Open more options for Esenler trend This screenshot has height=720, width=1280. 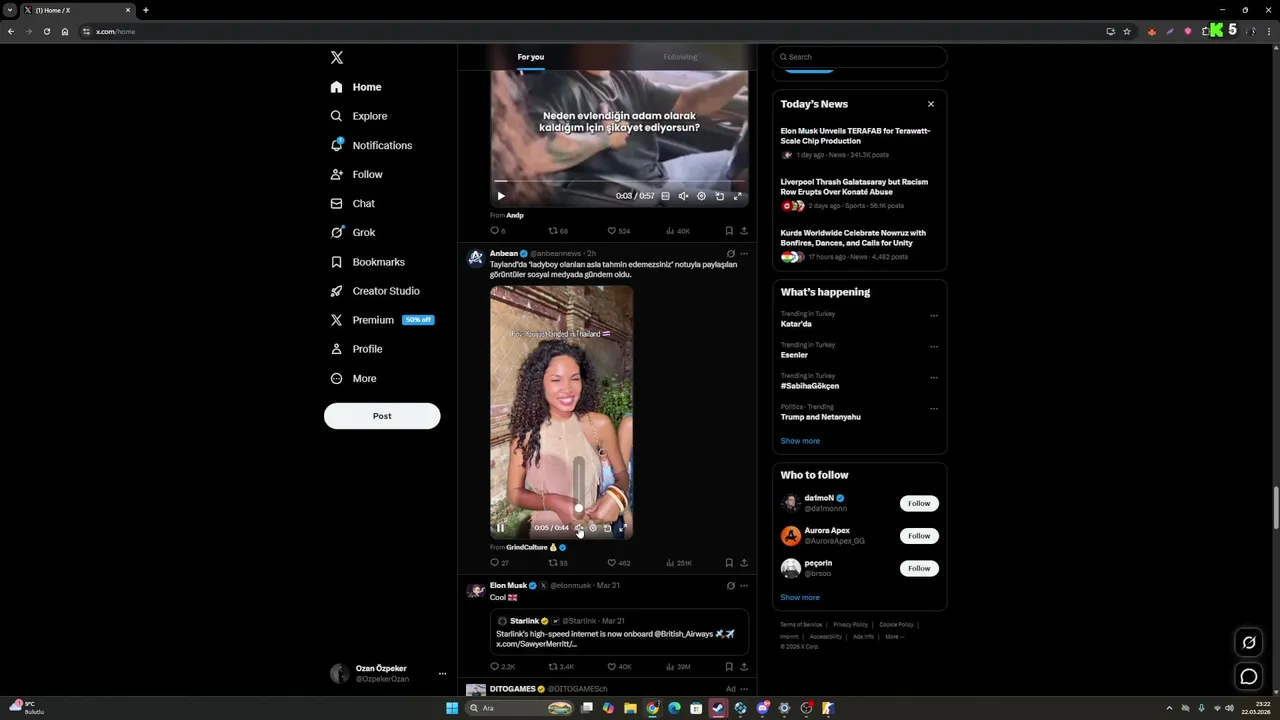coord(934,347)
